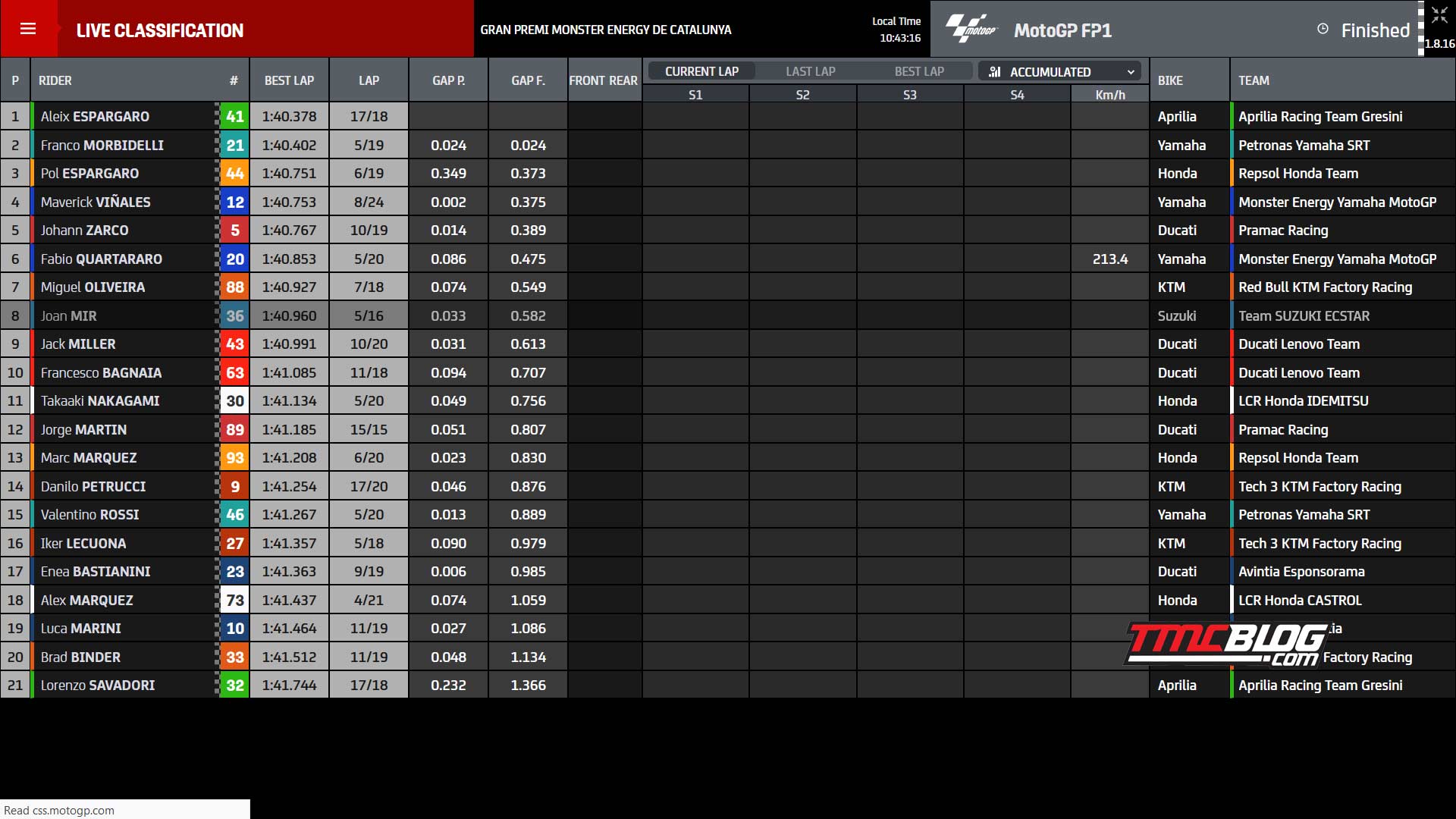The image size is (1456, 819).
Task: Select rider Maverick VIÑALES
Action: coord(96,202)
